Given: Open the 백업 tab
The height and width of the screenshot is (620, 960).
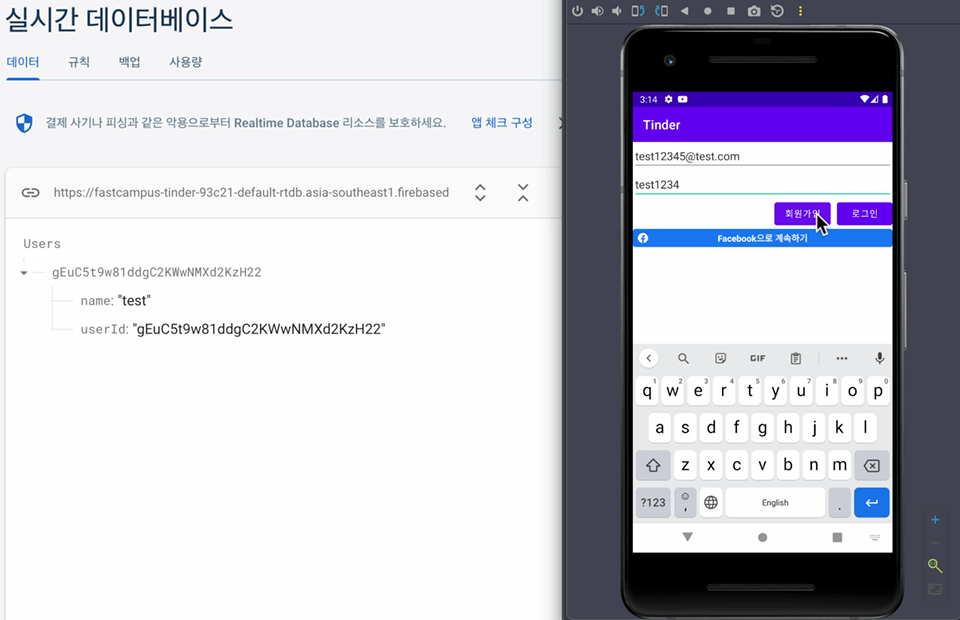Looking at the screenshot, I should (129, 62).
